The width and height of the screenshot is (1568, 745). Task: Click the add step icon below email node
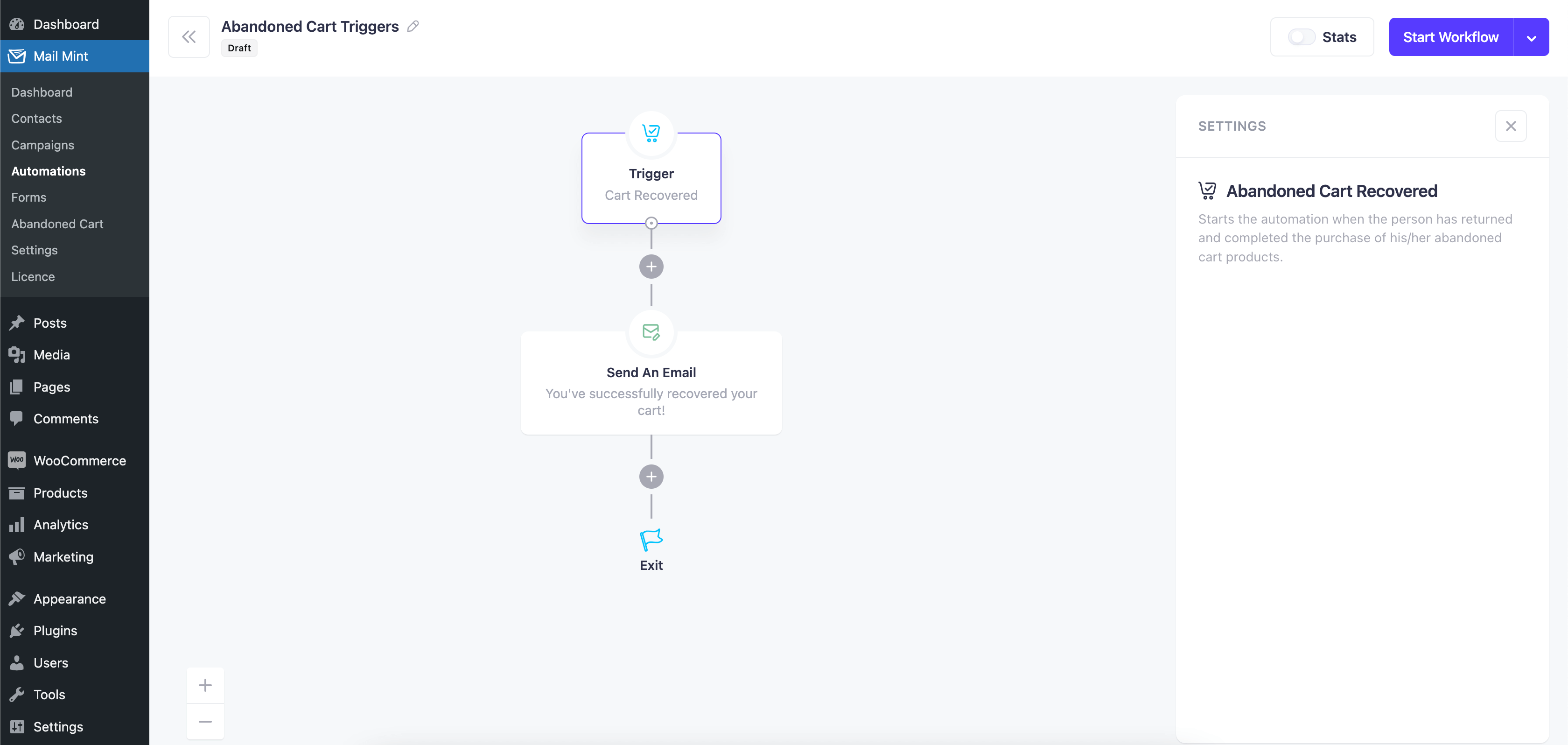click(x=651, y=476)
